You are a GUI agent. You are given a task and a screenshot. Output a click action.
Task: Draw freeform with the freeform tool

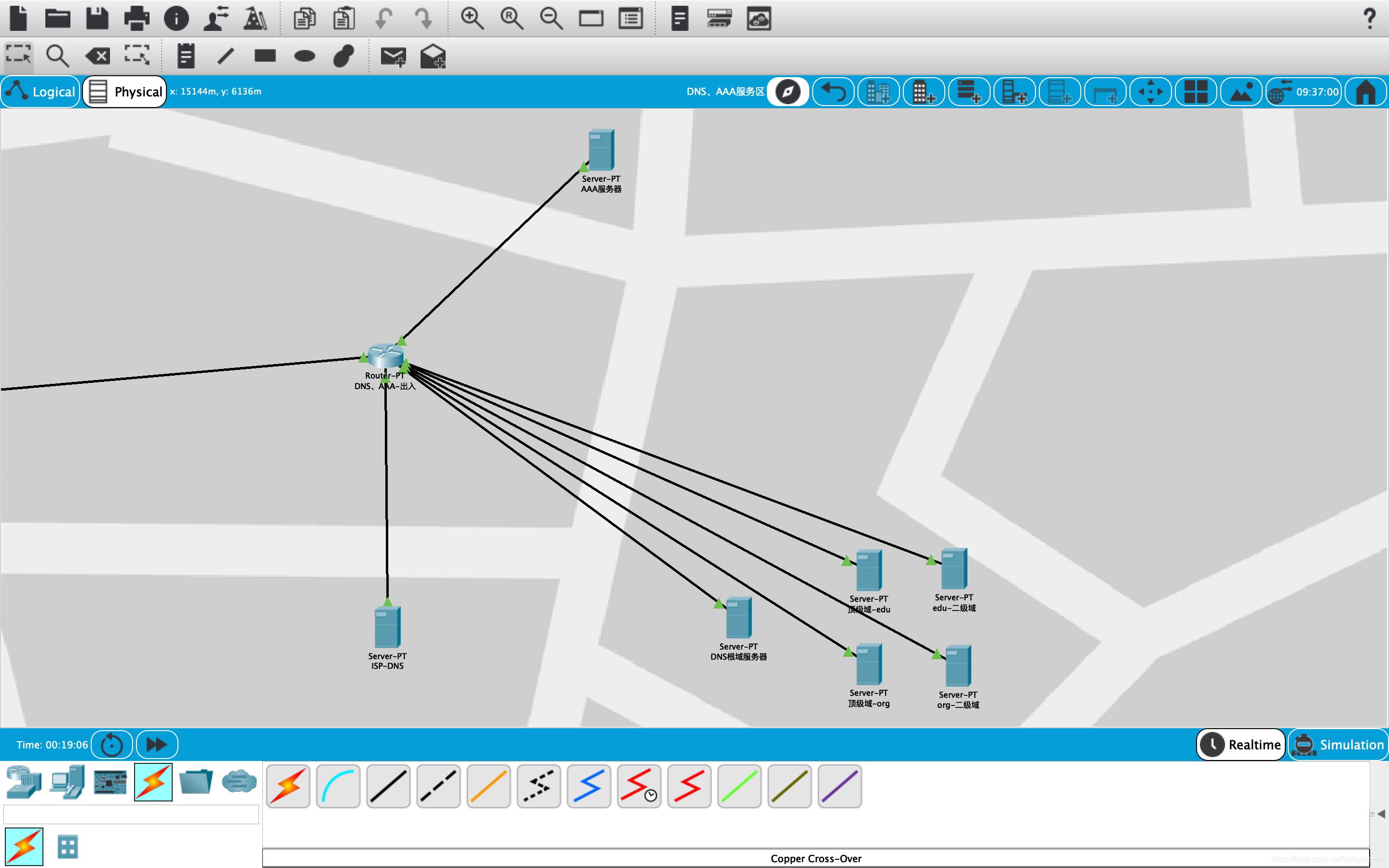[x=344, y=55]
